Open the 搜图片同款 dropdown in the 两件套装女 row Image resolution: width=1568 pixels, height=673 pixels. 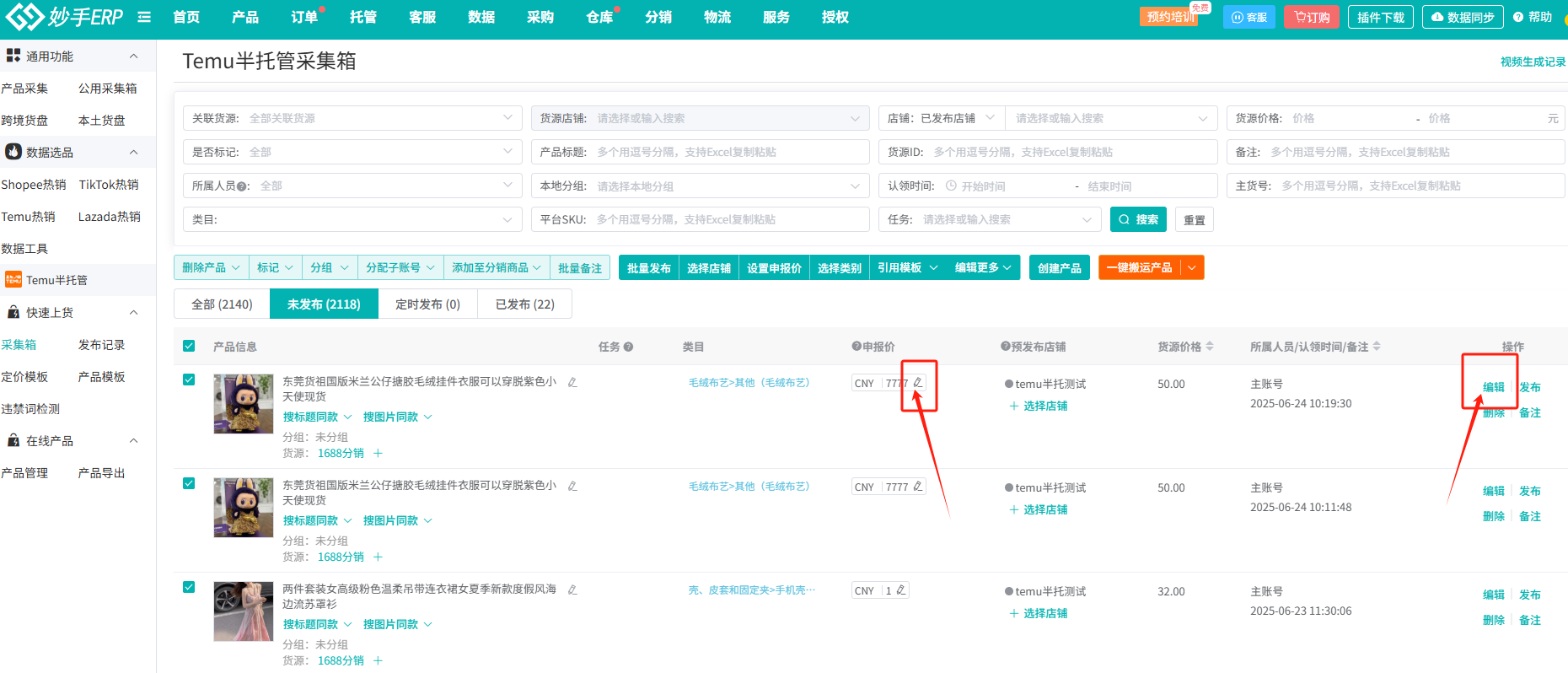click(397, 624)
